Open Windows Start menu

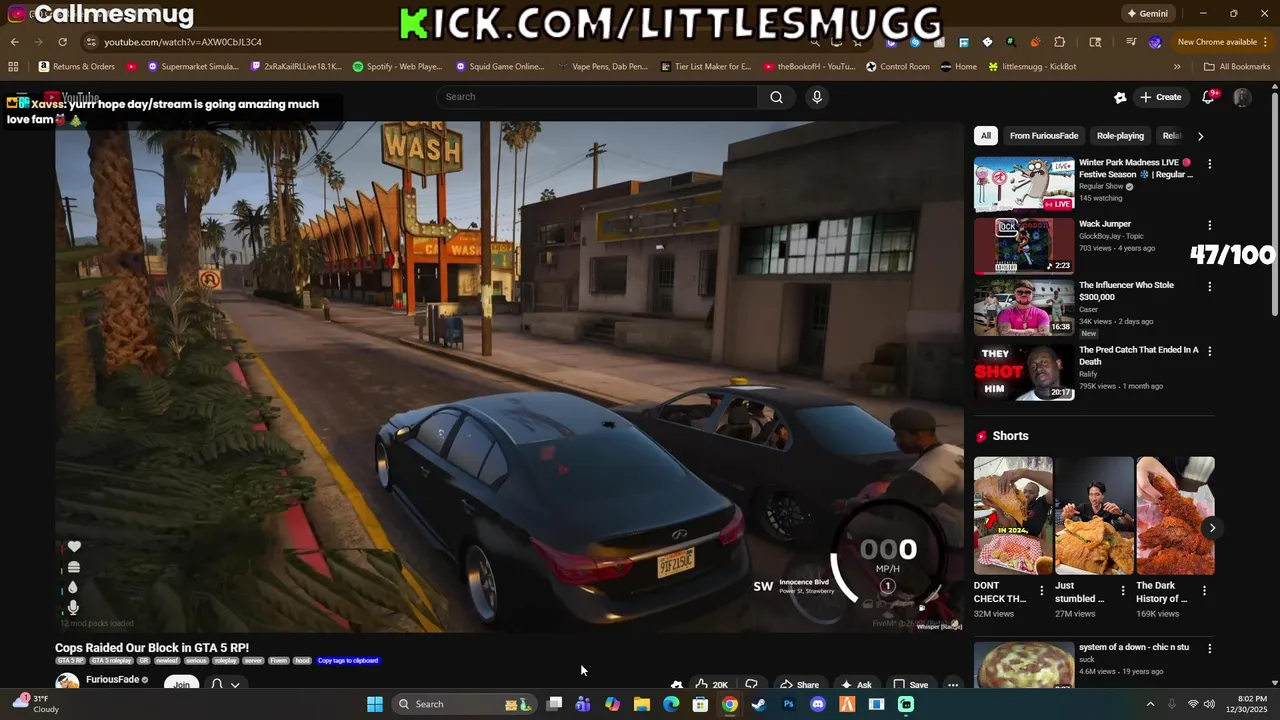[x=374, y=704]
